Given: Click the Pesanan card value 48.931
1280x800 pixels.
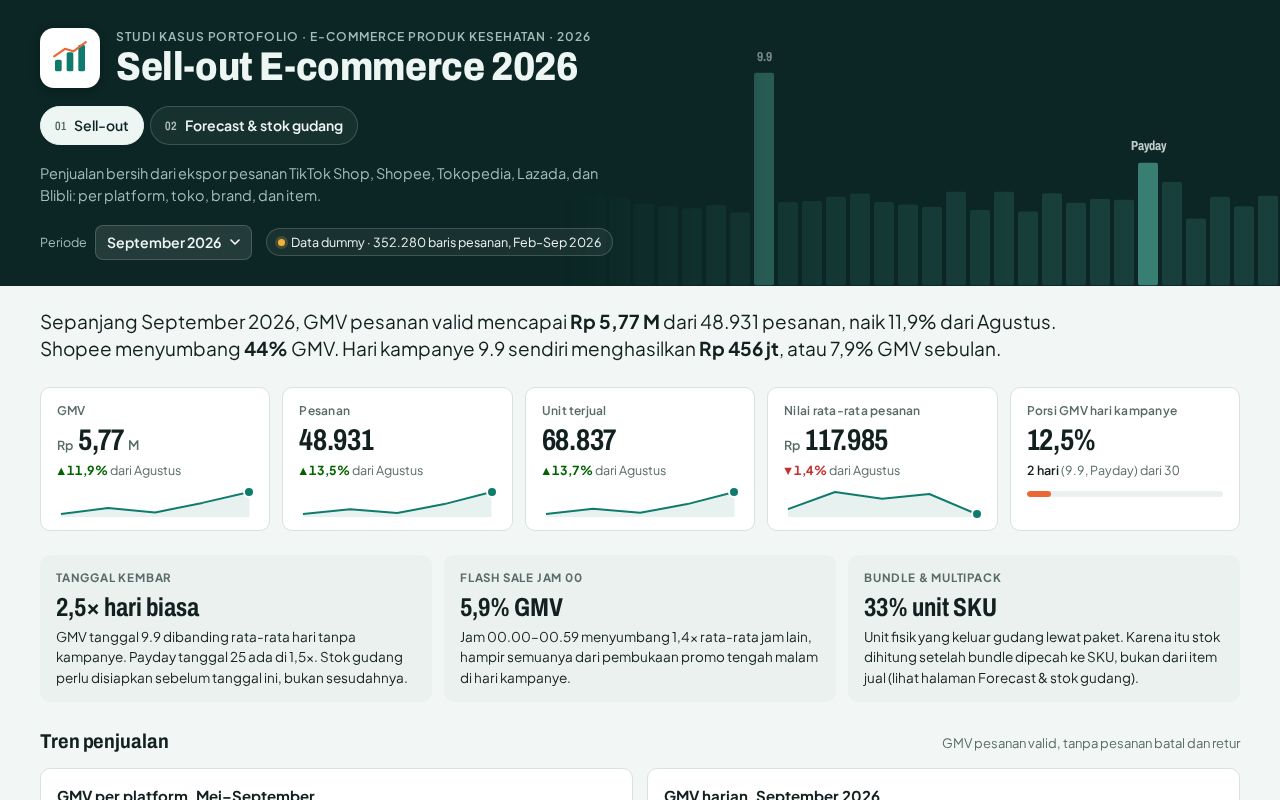Looking at the screenshot, I should (x=336, y=441).
